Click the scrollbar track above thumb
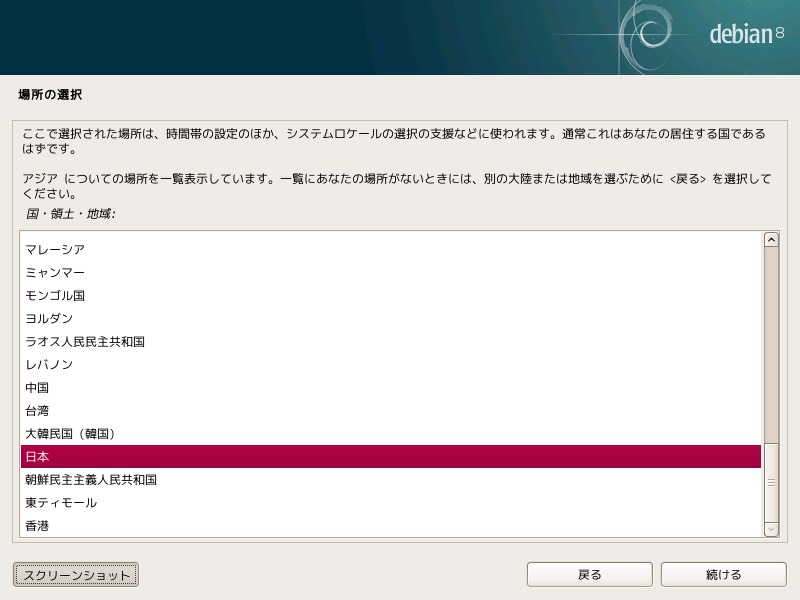The height and width of the screenshot is (600, 800). (771, 344)
